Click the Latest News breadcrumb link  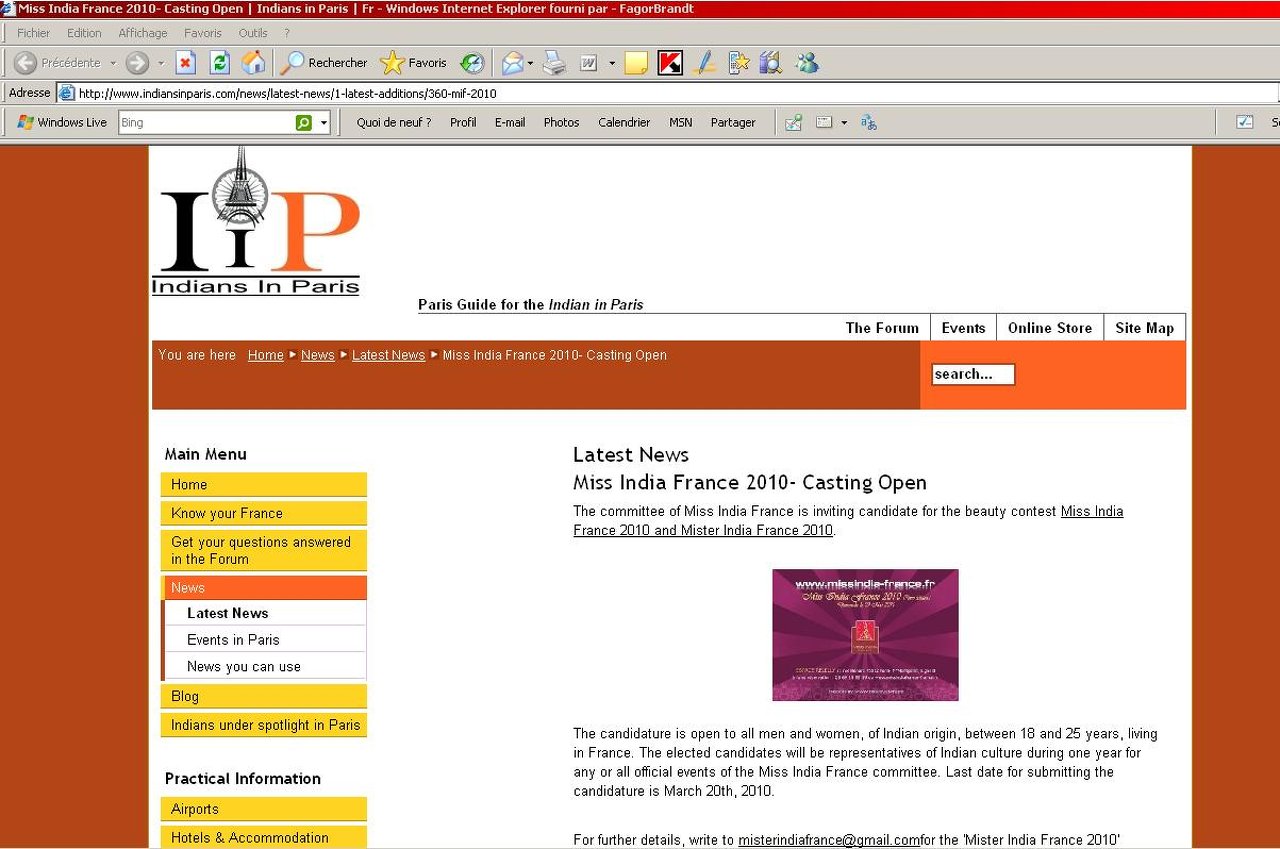[x=389, y=355]
